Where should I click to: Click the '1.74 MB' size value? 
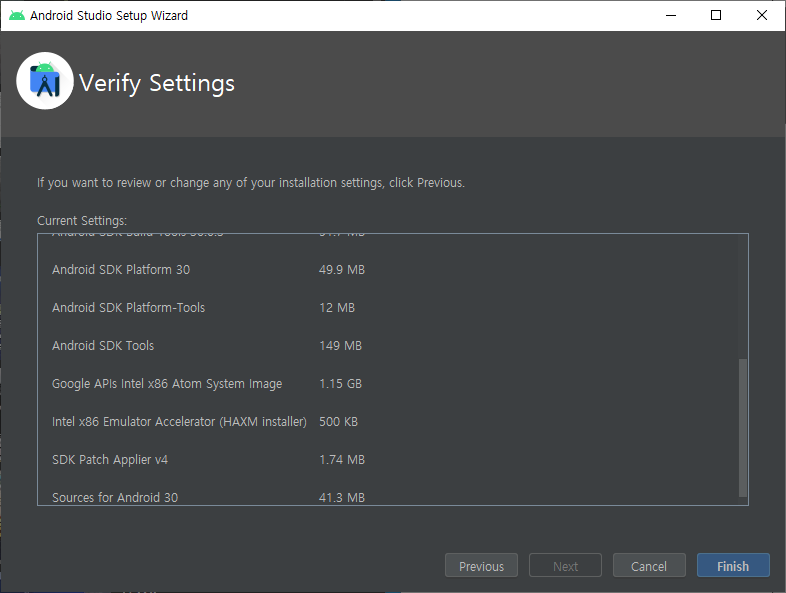point(342,460)
